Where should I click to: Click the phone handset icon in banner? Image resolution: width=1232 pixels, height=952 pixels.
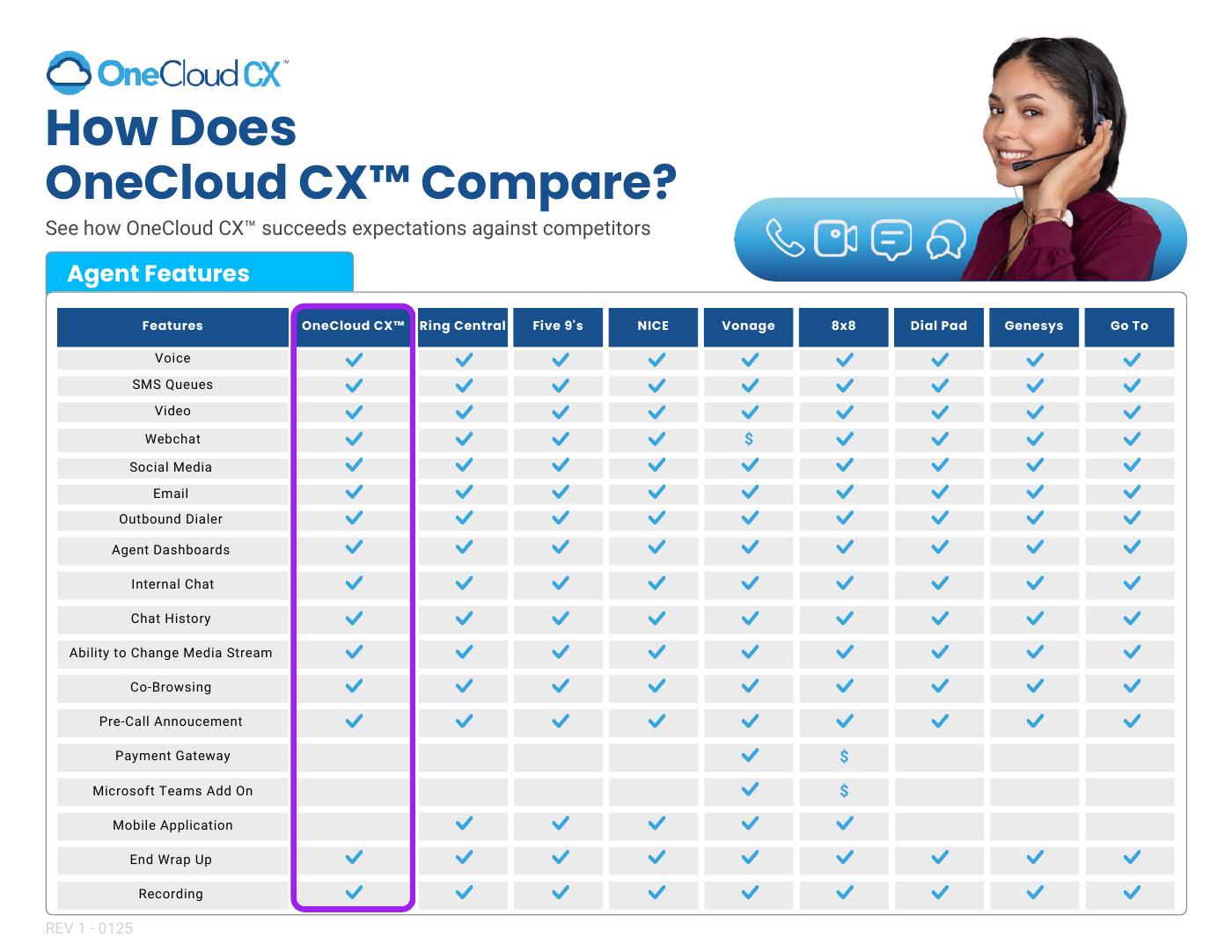pos(785,238)
